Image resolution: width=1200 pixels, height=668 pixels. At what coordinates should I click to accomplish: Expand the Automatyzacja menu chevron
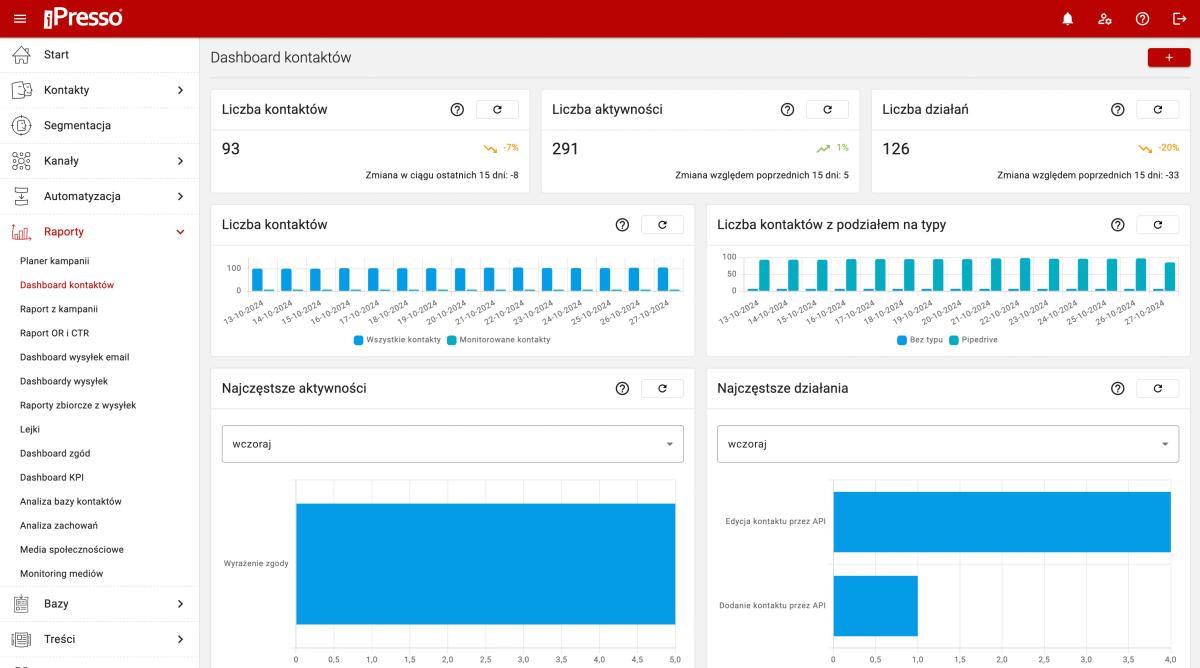click(180, 196)
